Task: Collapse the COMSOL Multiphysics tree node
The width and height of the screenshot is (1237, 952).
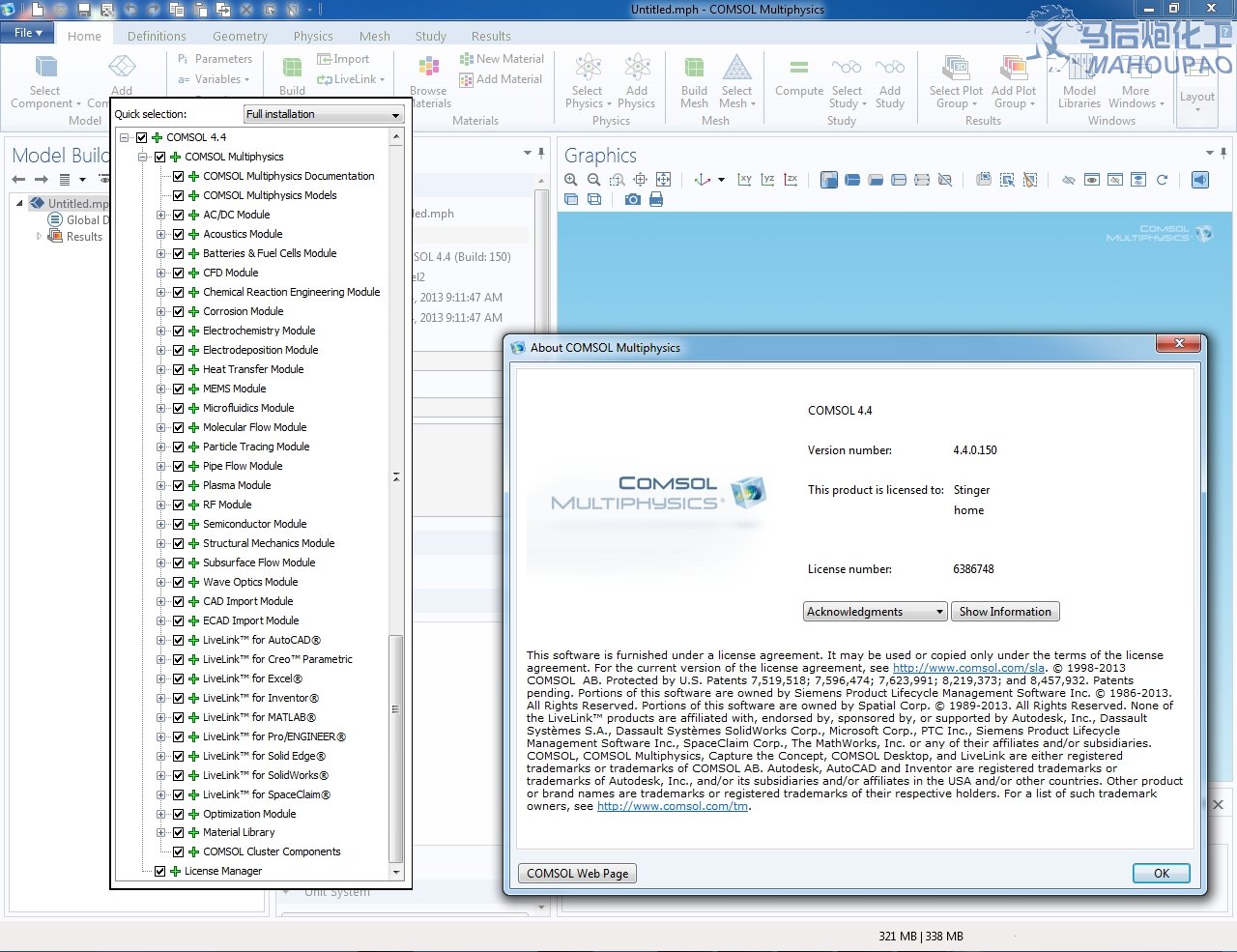Action: coord(143,157)
